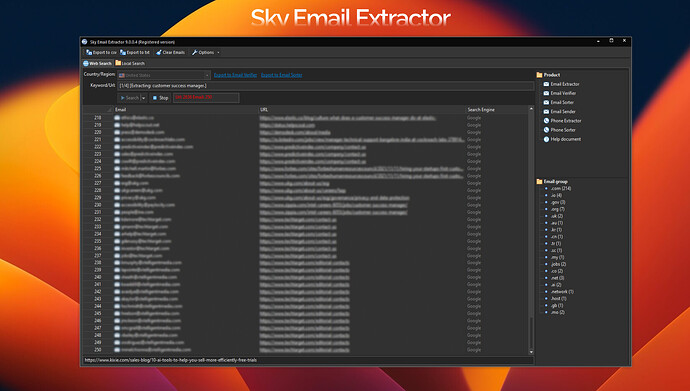Open Email Verifier in Product panel

(x=559, y=93)
